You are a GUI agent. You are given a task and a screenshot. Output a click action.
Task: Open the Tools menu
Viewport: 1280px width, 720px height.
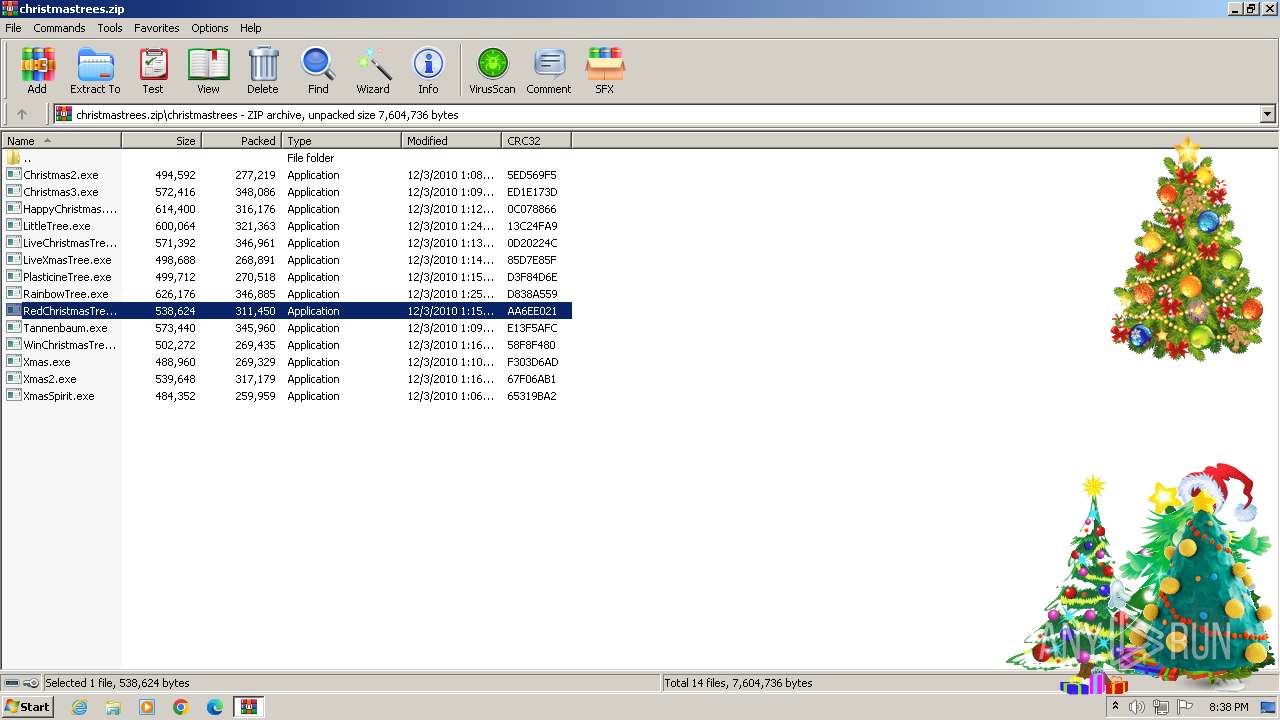(x=110, y=28)
